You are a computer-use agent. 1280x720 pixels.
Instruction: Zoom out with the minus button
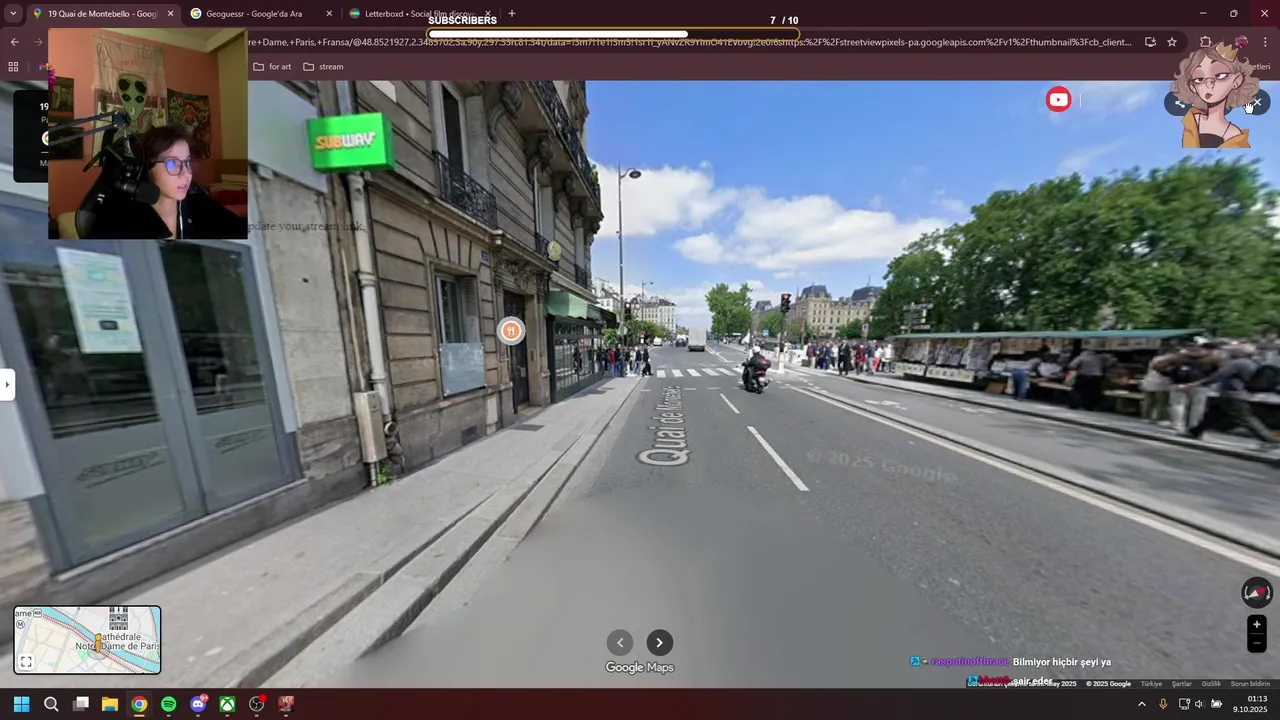pos(1257,644)
